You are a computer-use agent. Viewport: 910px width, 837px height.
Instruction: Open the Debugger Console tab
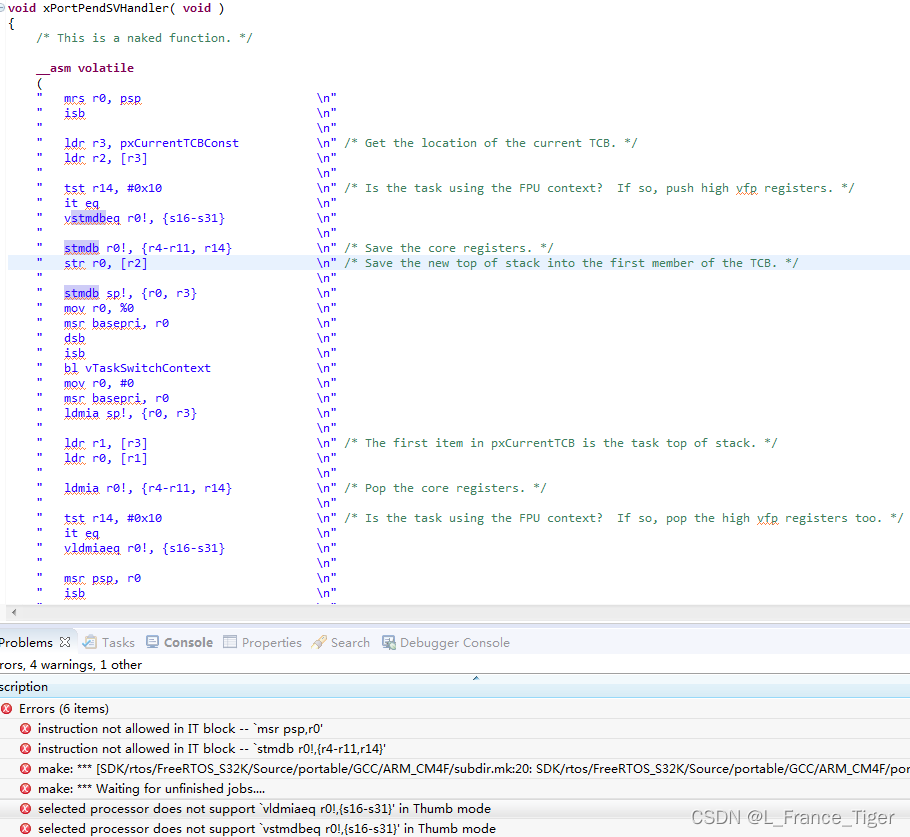[446, 643]
